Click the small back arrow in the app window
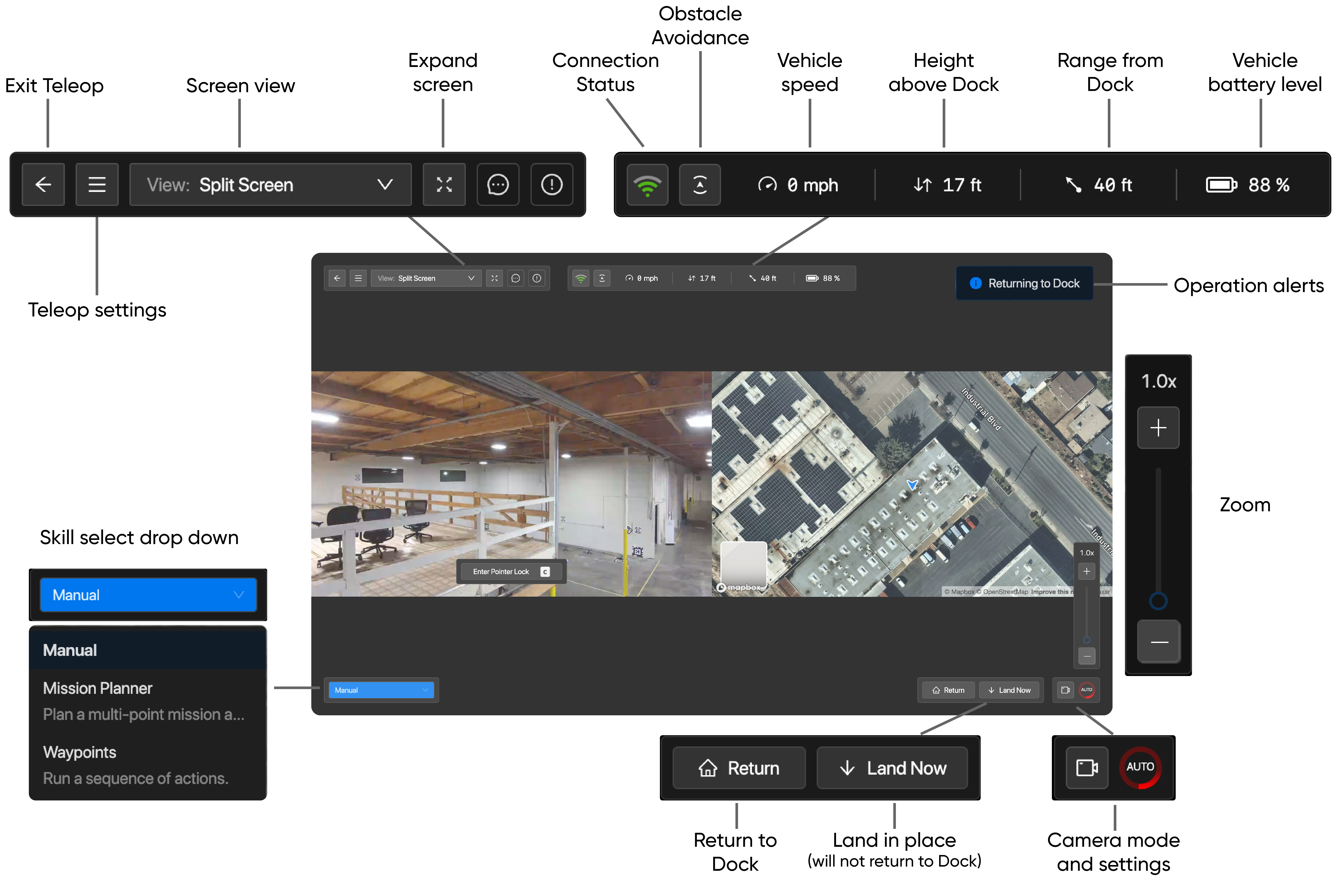This screenshot has height=896, width=1344. coord(337,278)
